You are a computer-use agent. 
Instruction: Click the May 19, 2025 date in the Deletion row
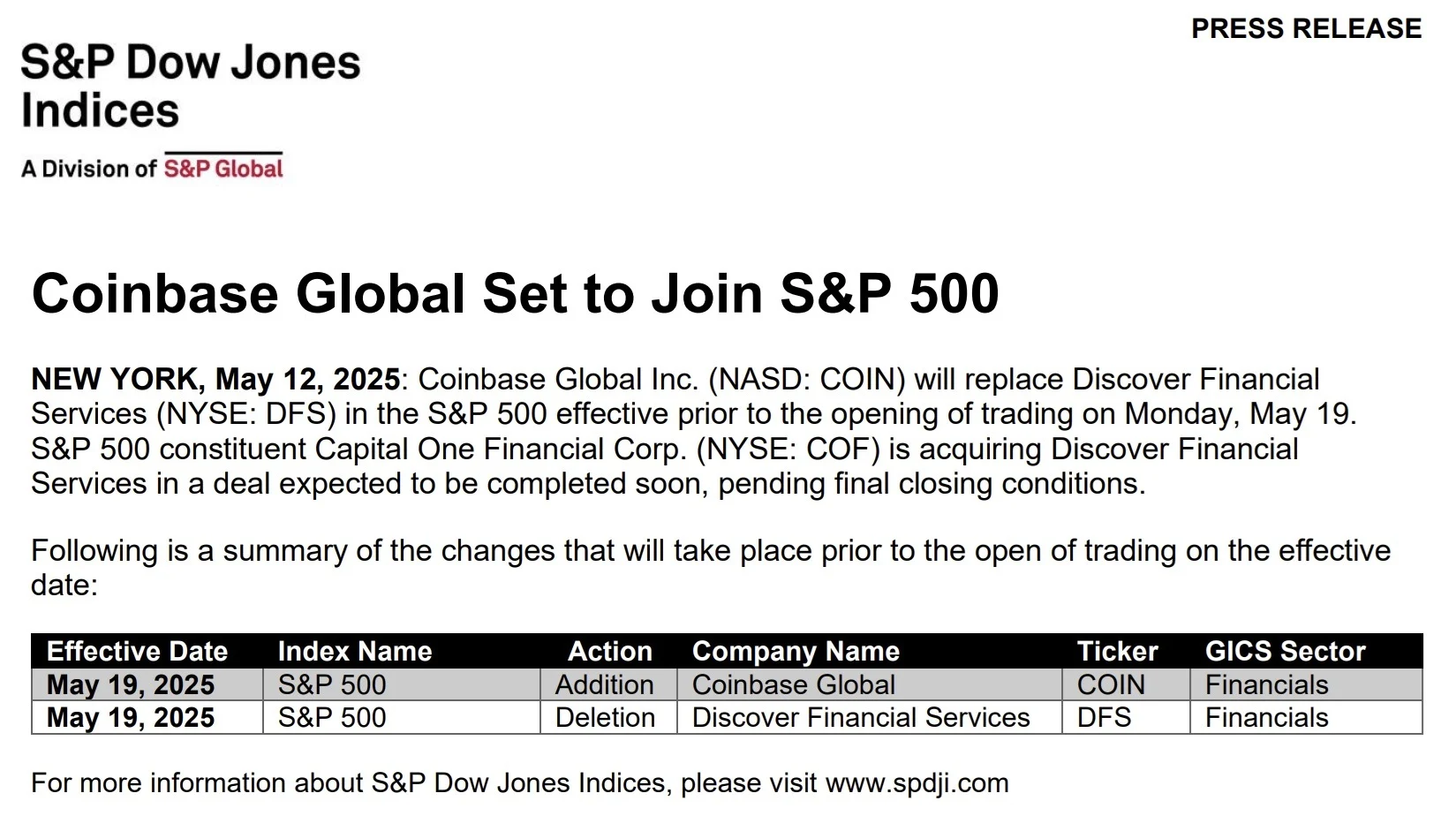(131, 718)
